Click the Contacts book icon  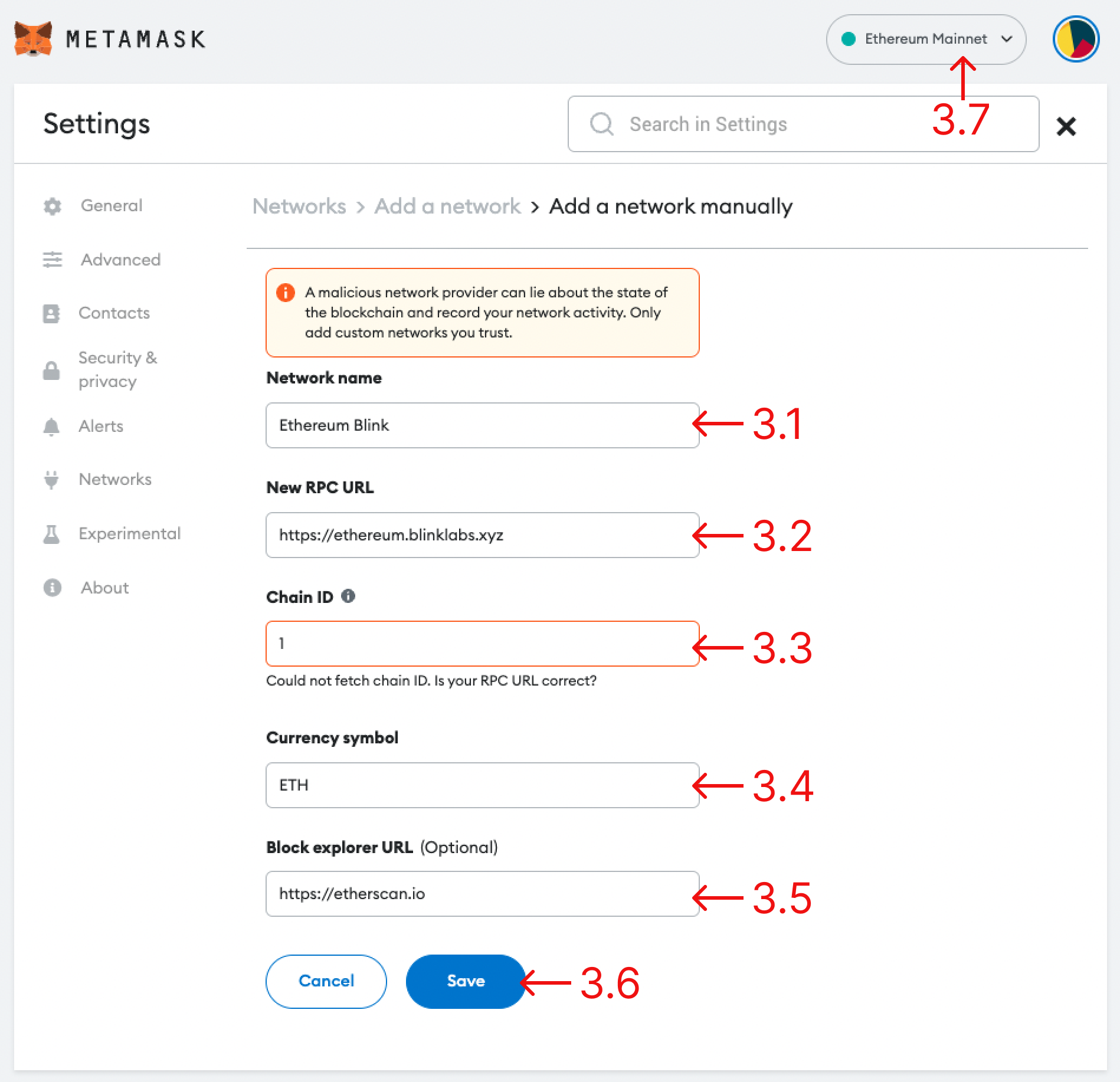click(x=51, y=313)
